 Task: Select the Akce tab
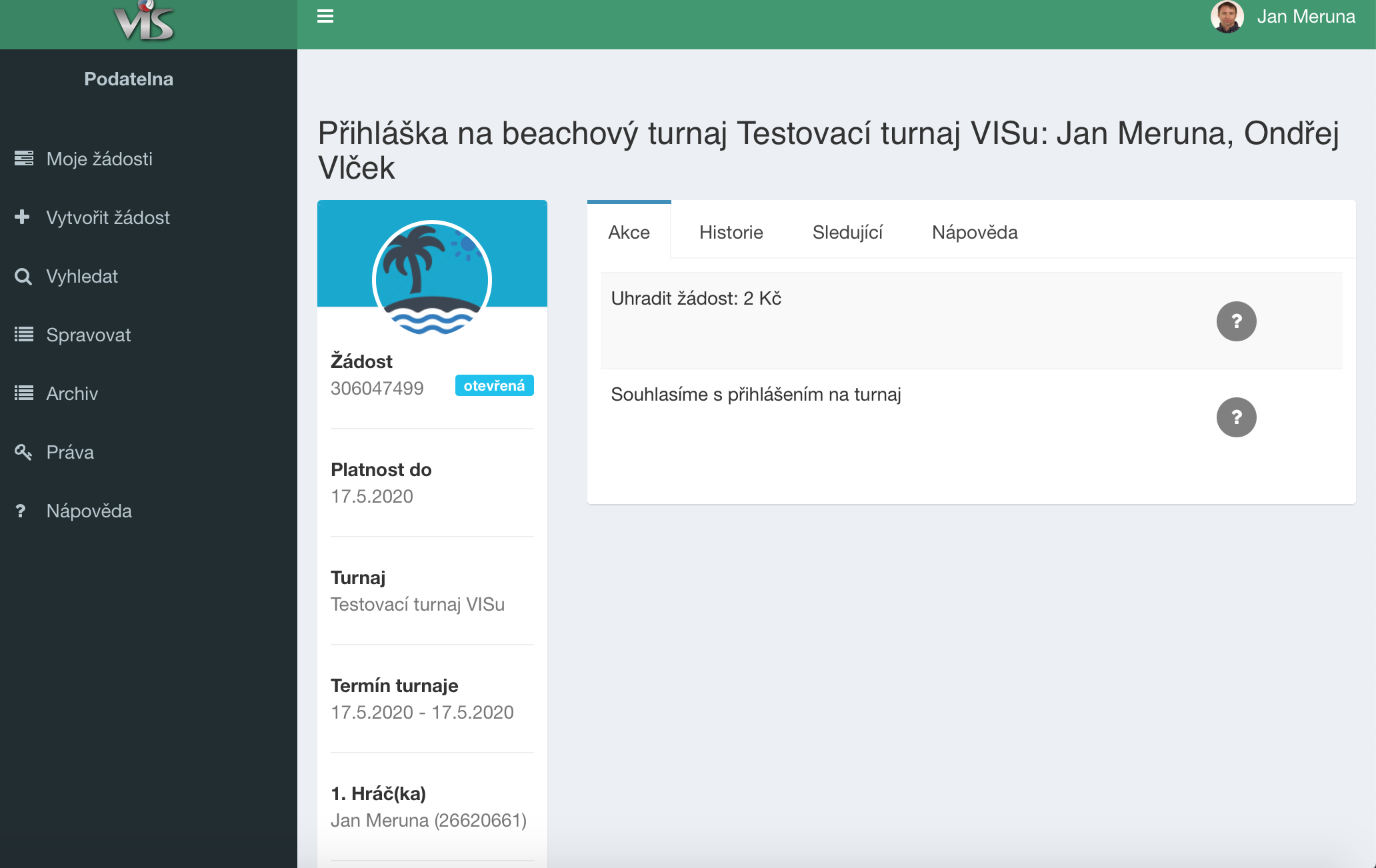629,233
